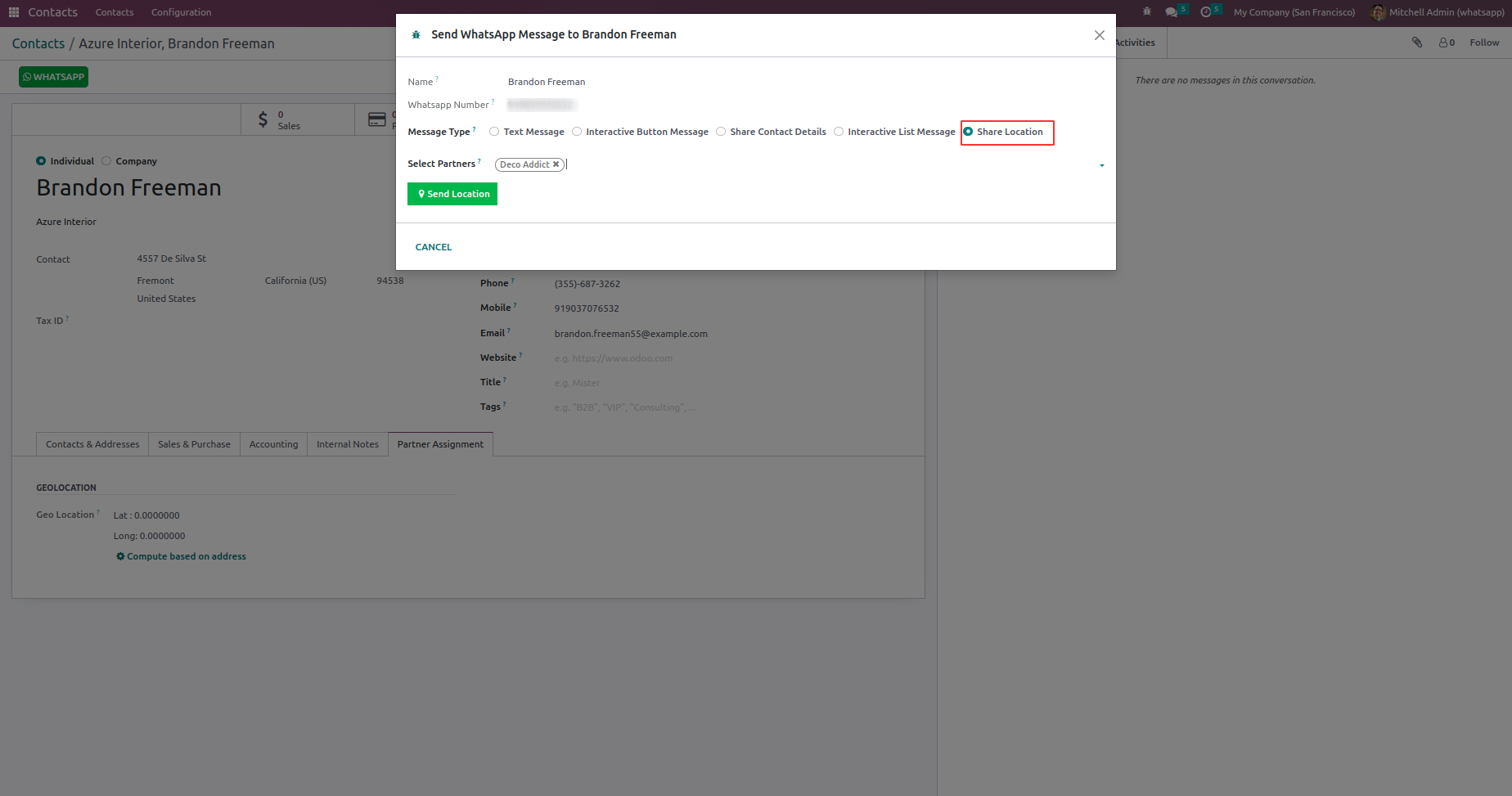Select Interactive List Message option
Screen dimensions: 1512x796
[839, 132]
